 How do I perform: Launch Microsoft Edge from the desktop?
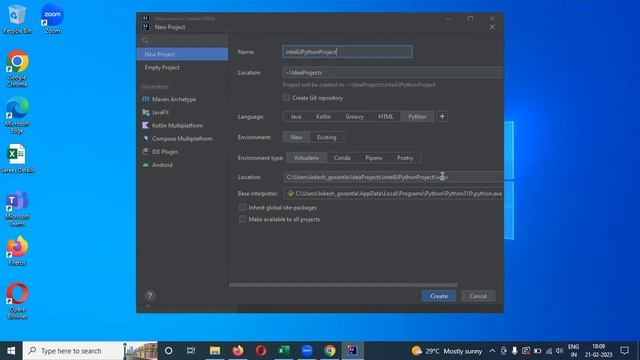17,115
